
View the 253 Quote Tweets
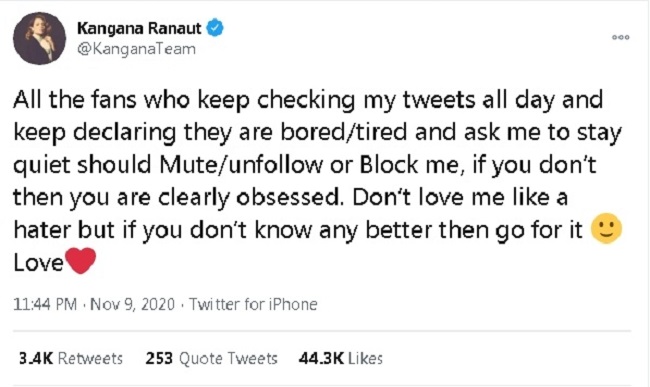[211, 358]
